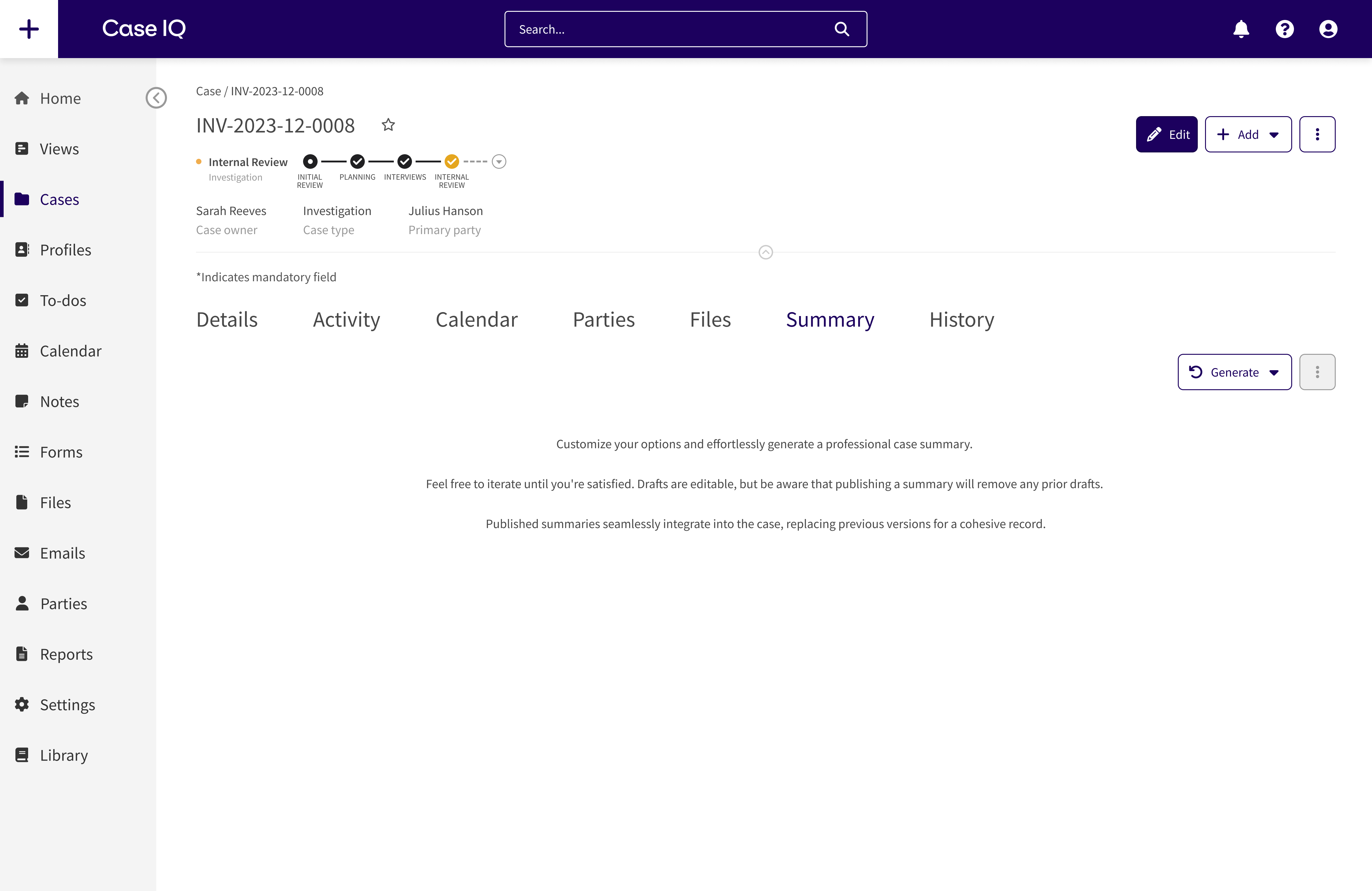
Task: Open the help question mark icon
Action: pos(1284,29)
